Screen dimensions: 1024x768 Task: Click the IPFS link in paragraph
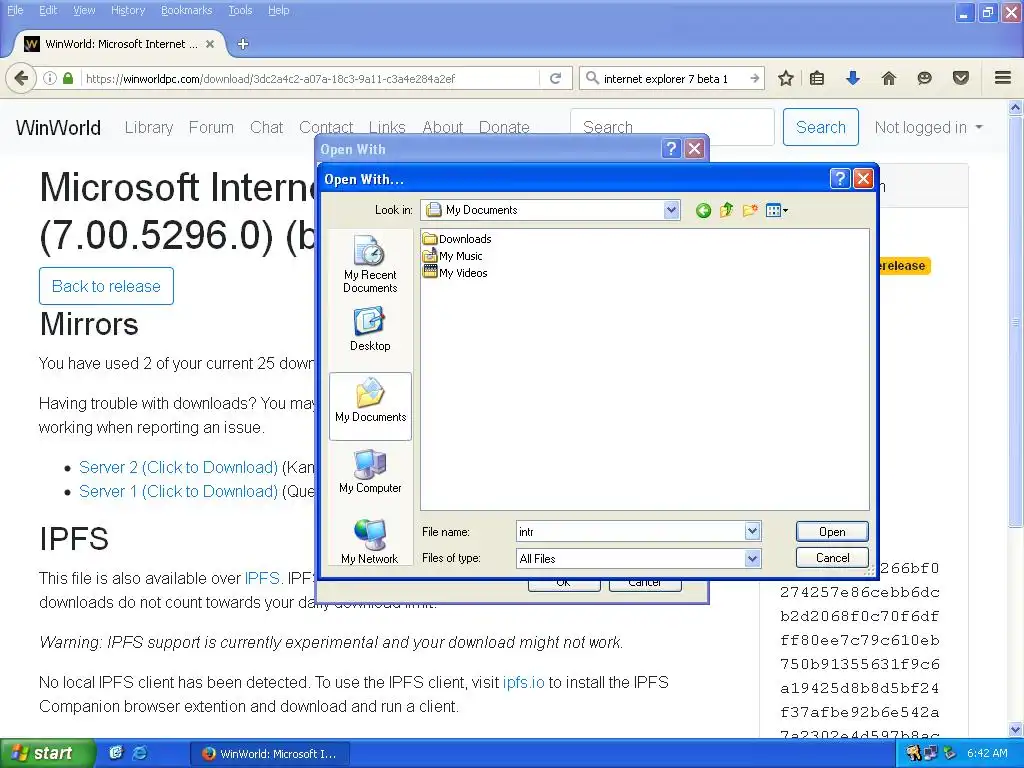[x=262, y=578]
